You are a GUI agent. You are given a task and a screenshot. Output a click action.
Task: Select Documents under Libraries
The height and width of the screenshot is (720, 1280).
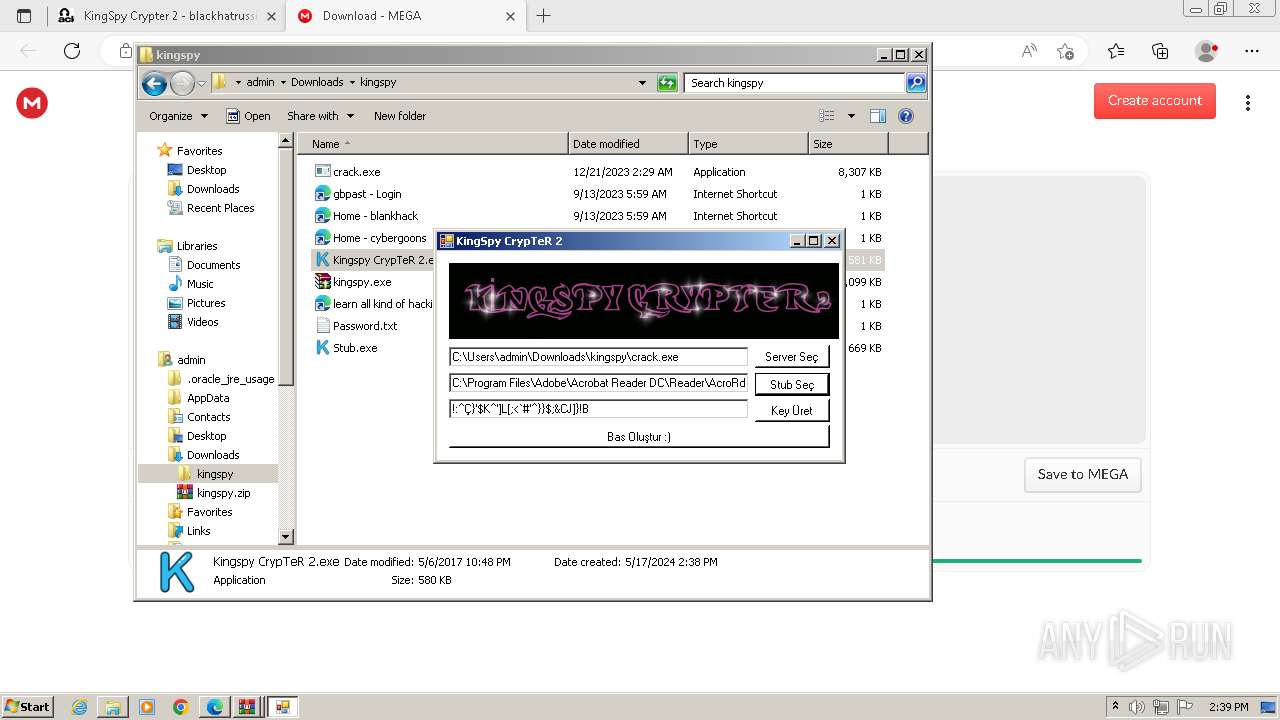[213, 265]
